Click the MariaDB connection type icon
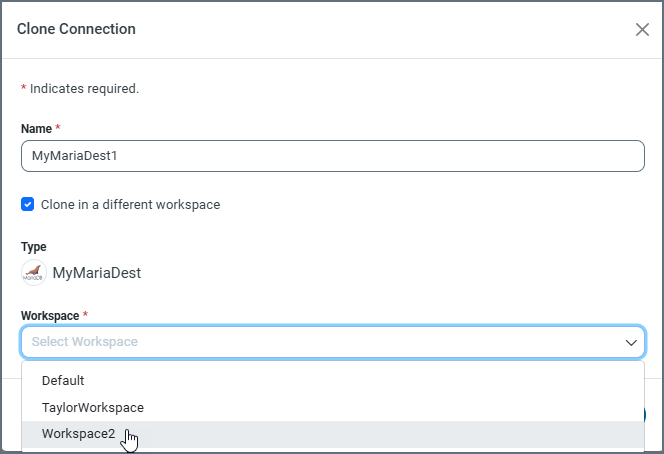664x454 pixels. click(34, 273)
